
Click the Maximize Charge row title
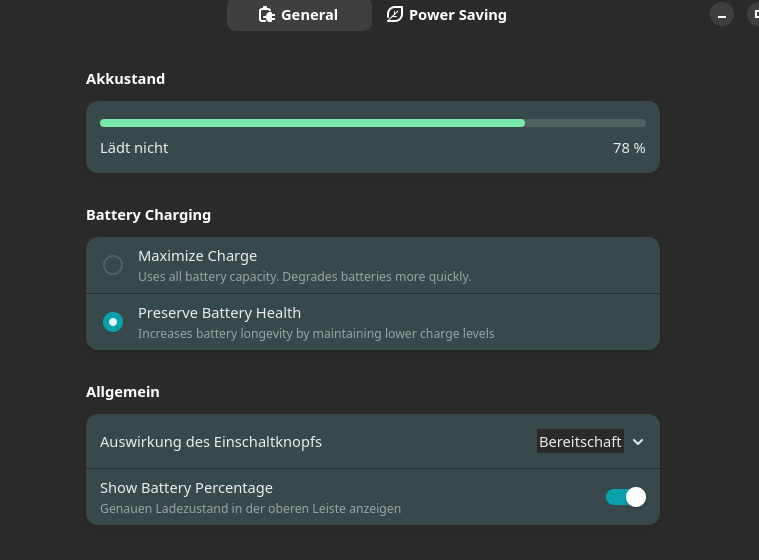pyautogui.click(x=197, y=256)
